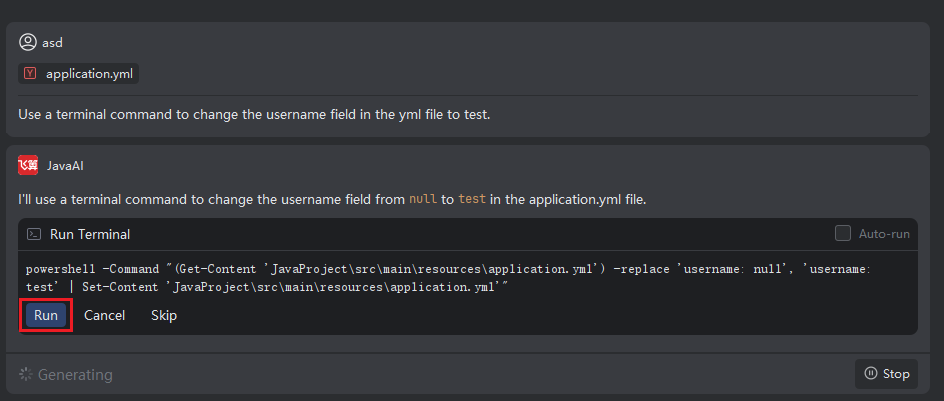Run the PowerShell terminal command
Image resolution: width=944 pixels, height=401 pixels.
[x=46, y=315]
